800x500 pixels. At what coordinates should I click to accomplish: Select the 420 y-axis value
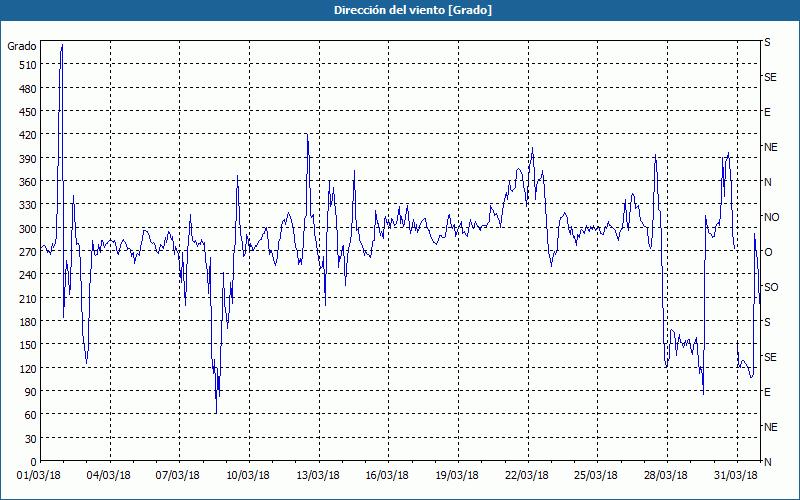click(28, 135)
